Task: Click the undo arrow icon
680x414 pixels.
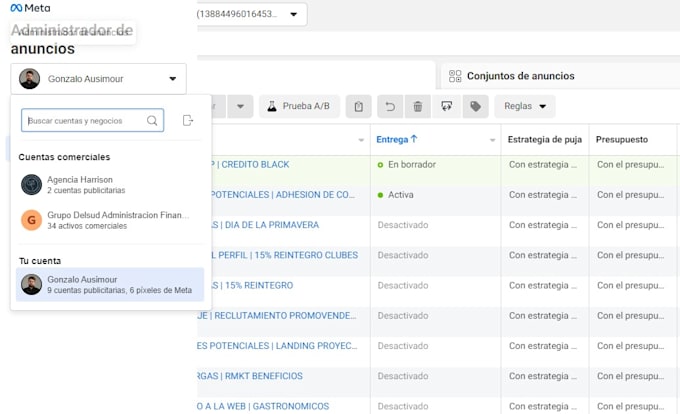Action: click(x=390, y=106)
